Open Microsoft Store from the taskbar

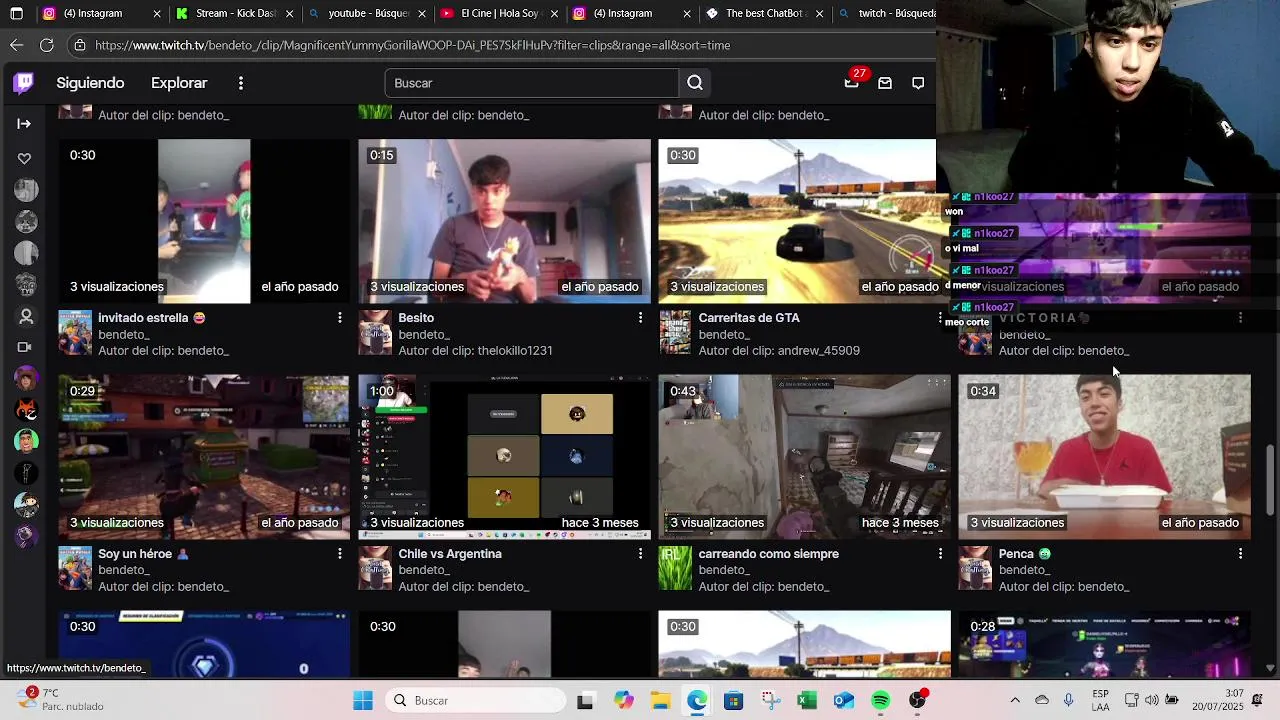click(x=733, y=701)
